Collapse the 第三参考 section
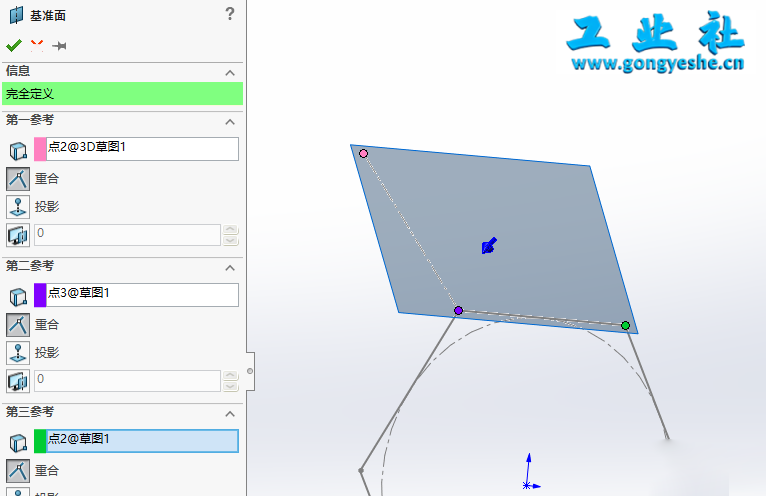 tap(230, 414)
